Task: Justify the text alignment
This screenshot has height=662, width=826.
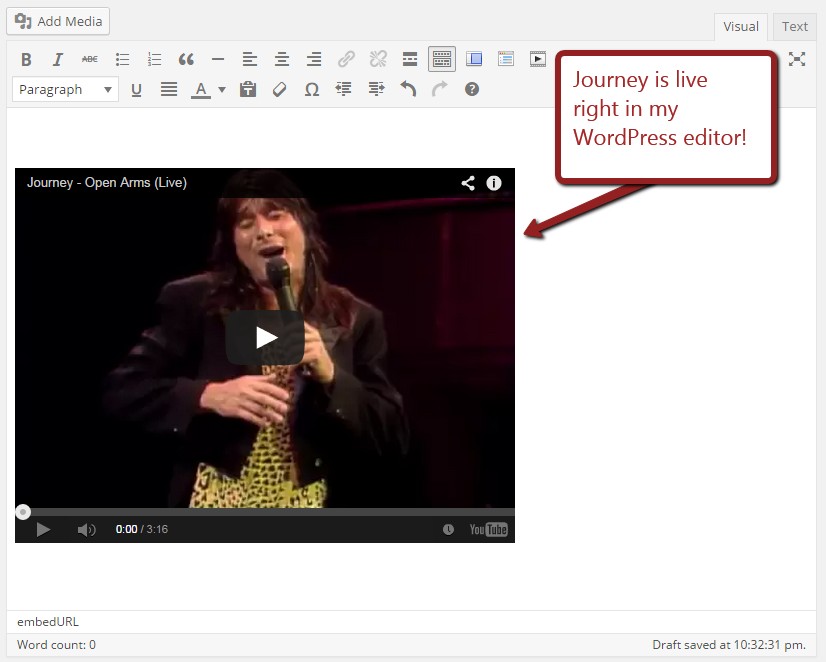Action: [169, 90]
